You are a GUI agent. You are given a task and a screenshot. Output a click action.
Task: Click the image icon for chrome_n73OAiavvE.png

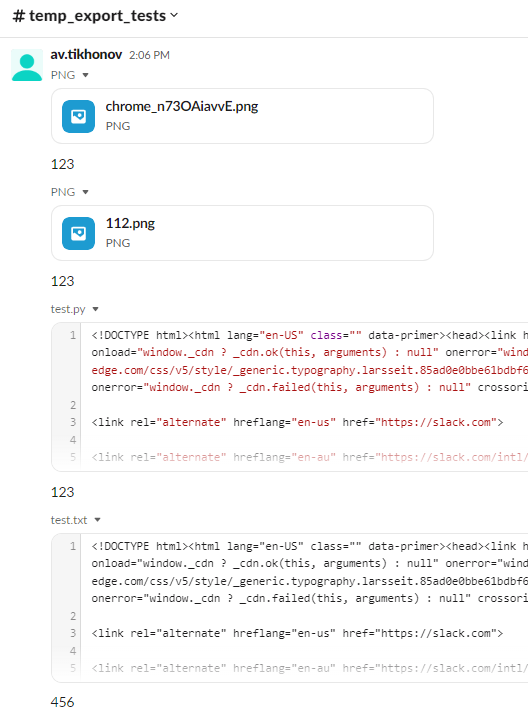[78, 116]
